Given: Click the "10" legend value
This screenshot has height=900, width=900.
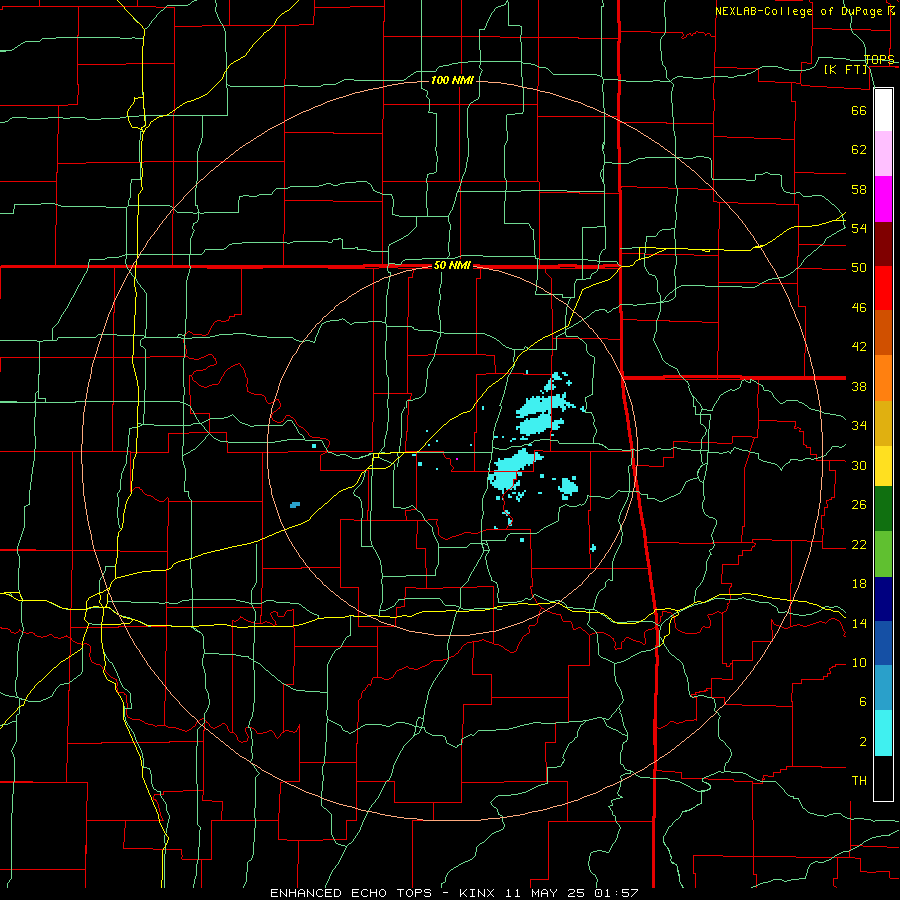Looking at the screenshot, I should (859, 663).
